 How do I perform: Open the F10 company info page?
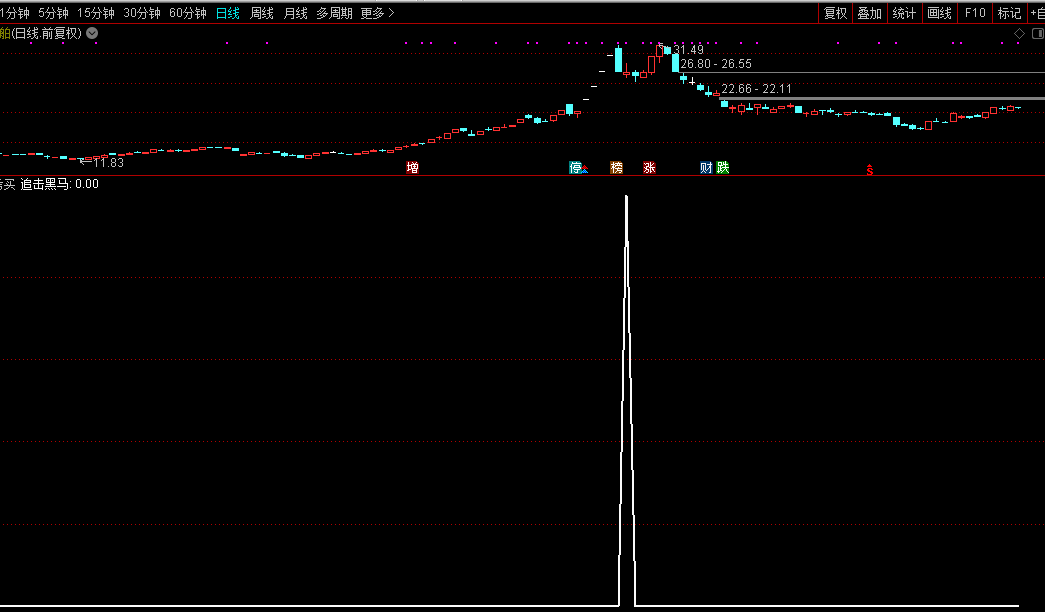tap(975, 13)
